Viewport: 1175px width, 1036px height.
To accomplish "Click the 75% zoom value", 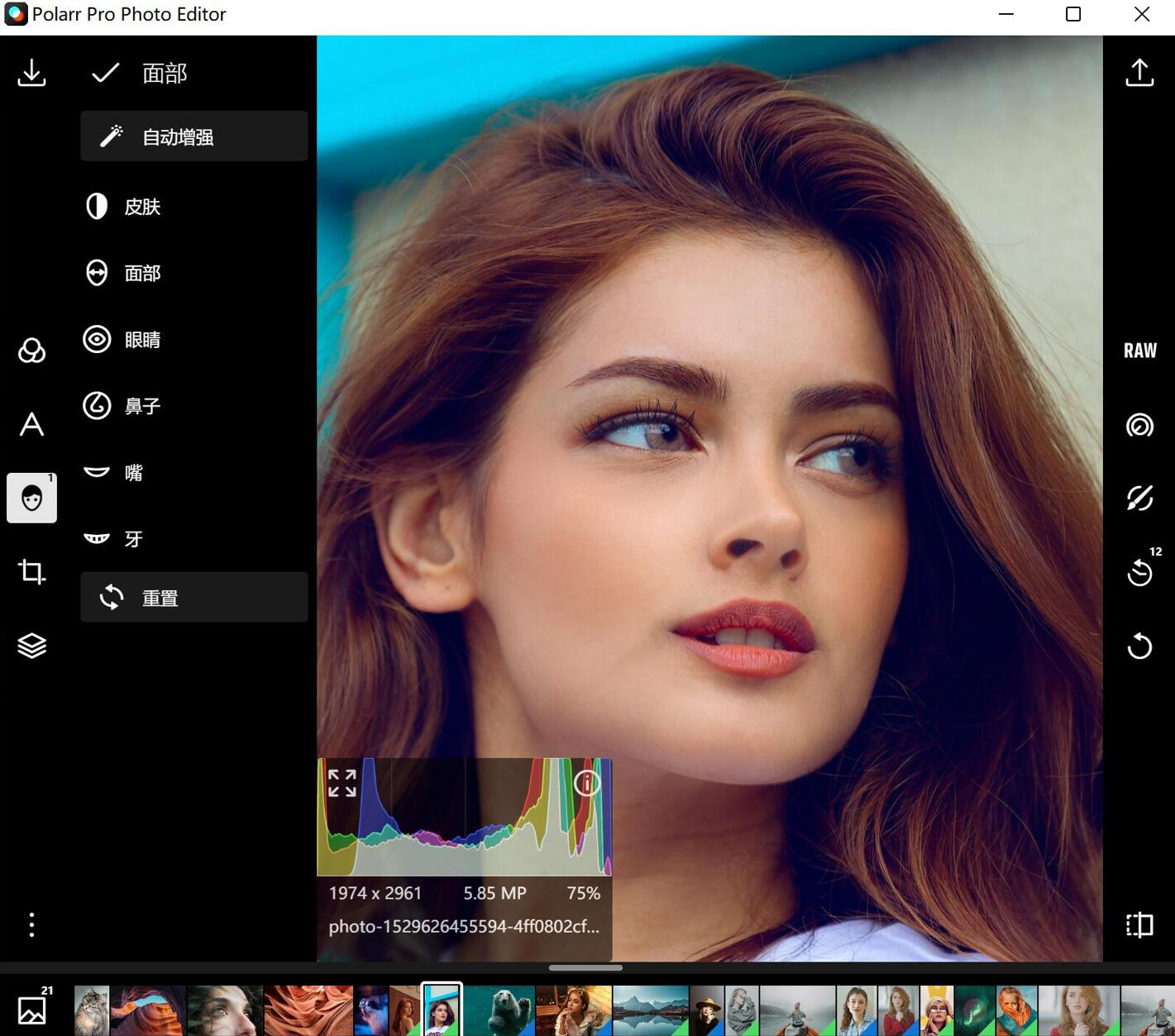I will click(x=583, y=893).
